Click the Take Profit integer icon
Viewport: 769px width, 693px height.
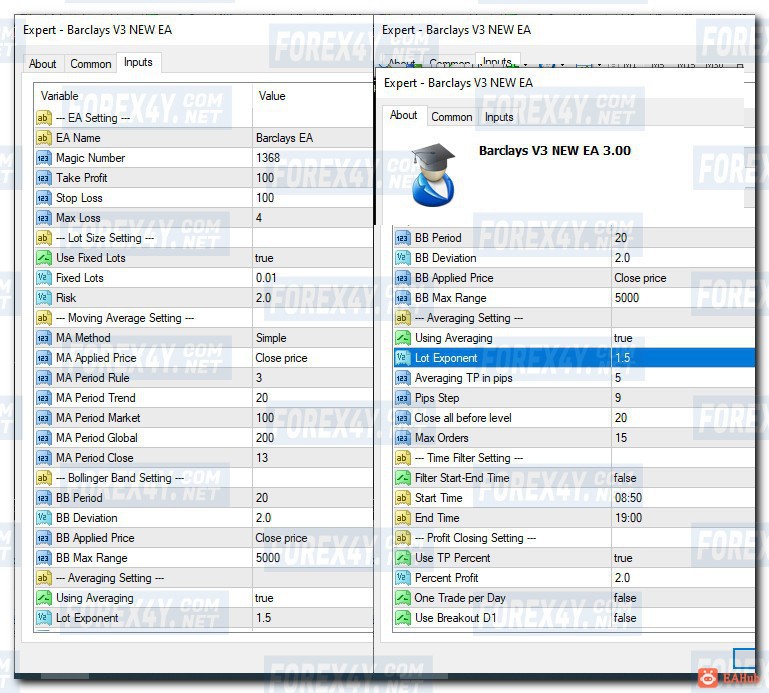coord(43,178)
